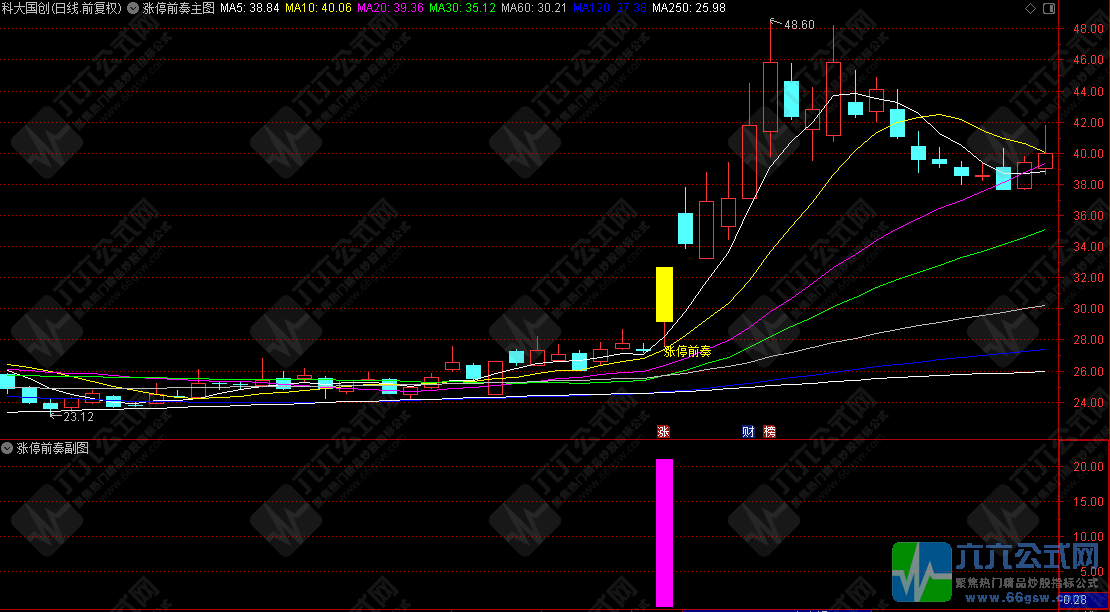Expand the 涨停前奏主图 indicator dropdown arrow
Viewport: 1110px width, 612px height.
click(x=133, y=8)
